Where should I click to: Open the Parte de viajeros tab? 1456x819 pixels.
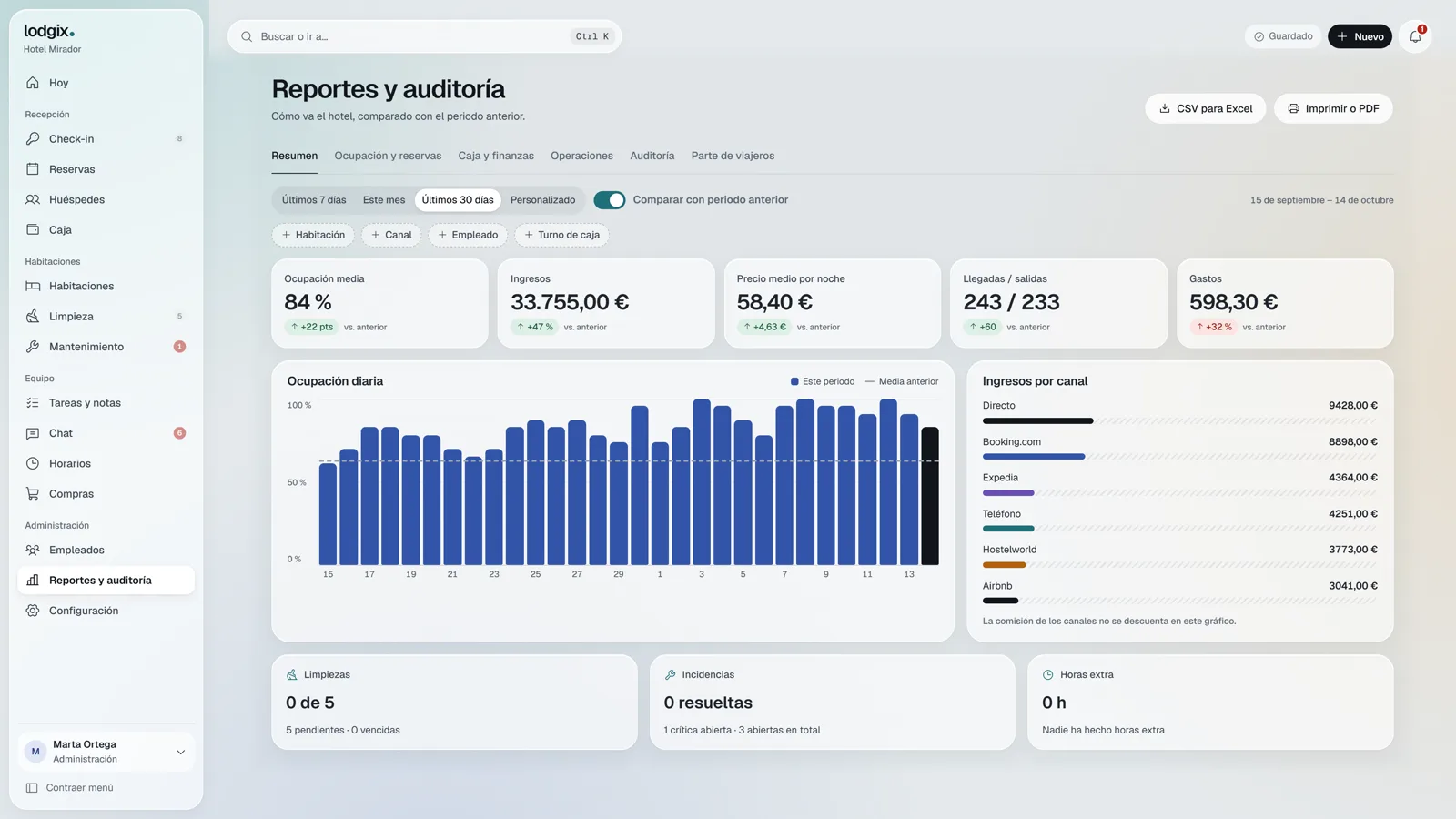pyautogui.click(x=733, y=156)
